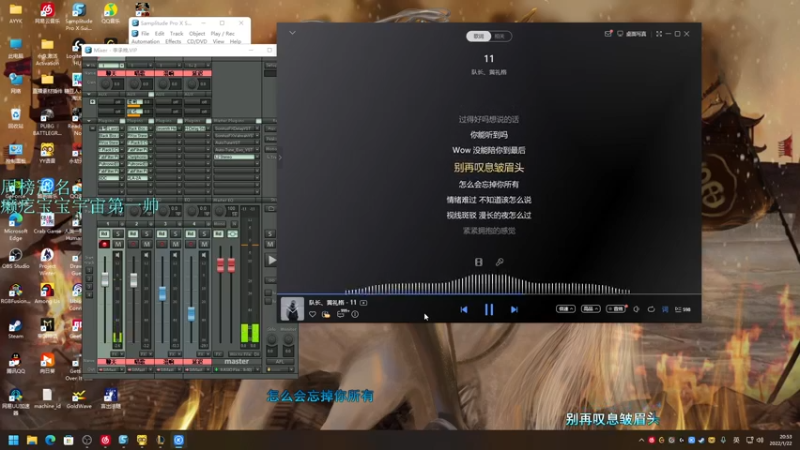Open the Auto-Tune_Evo_VST master plugin dropdown
The image size is (800, 450).
tap(257, 150)
